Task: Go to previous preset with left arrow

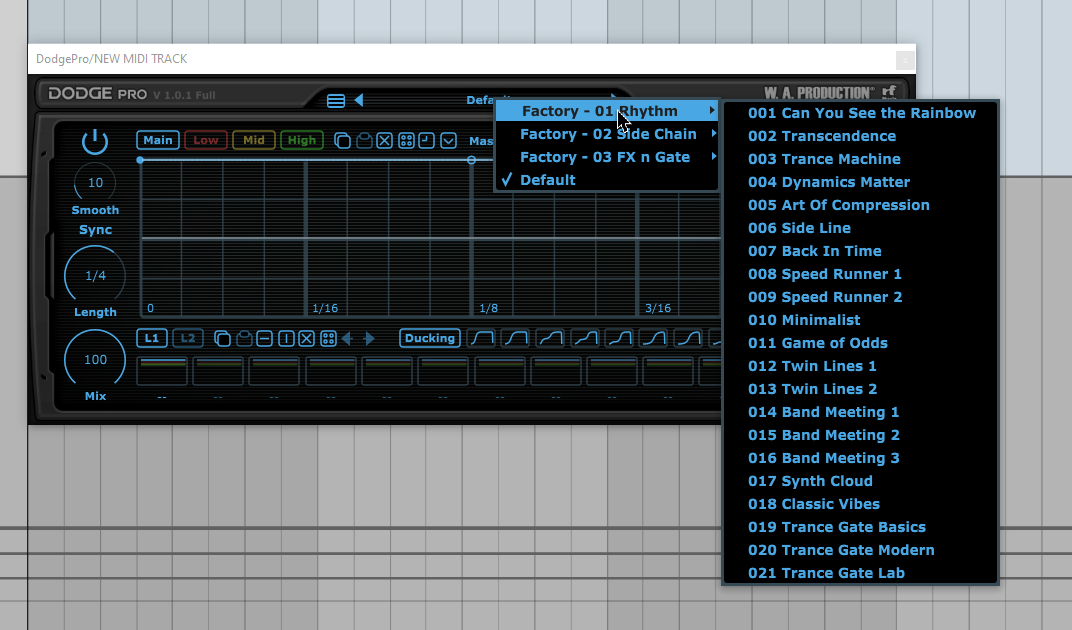Action: coord(358,100)
